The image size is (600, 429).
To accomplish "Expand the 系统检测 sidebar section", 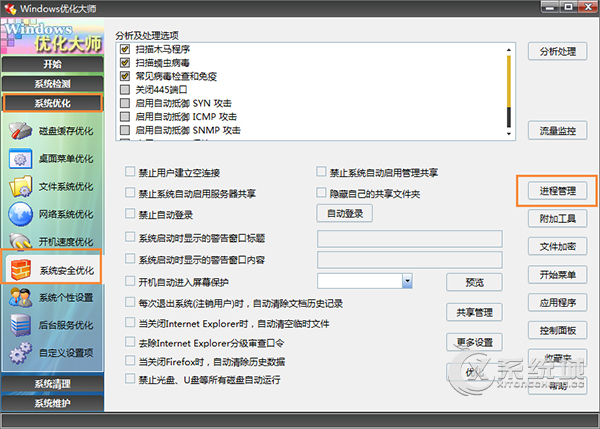I will pyautogui.click(x=52, y=83).
